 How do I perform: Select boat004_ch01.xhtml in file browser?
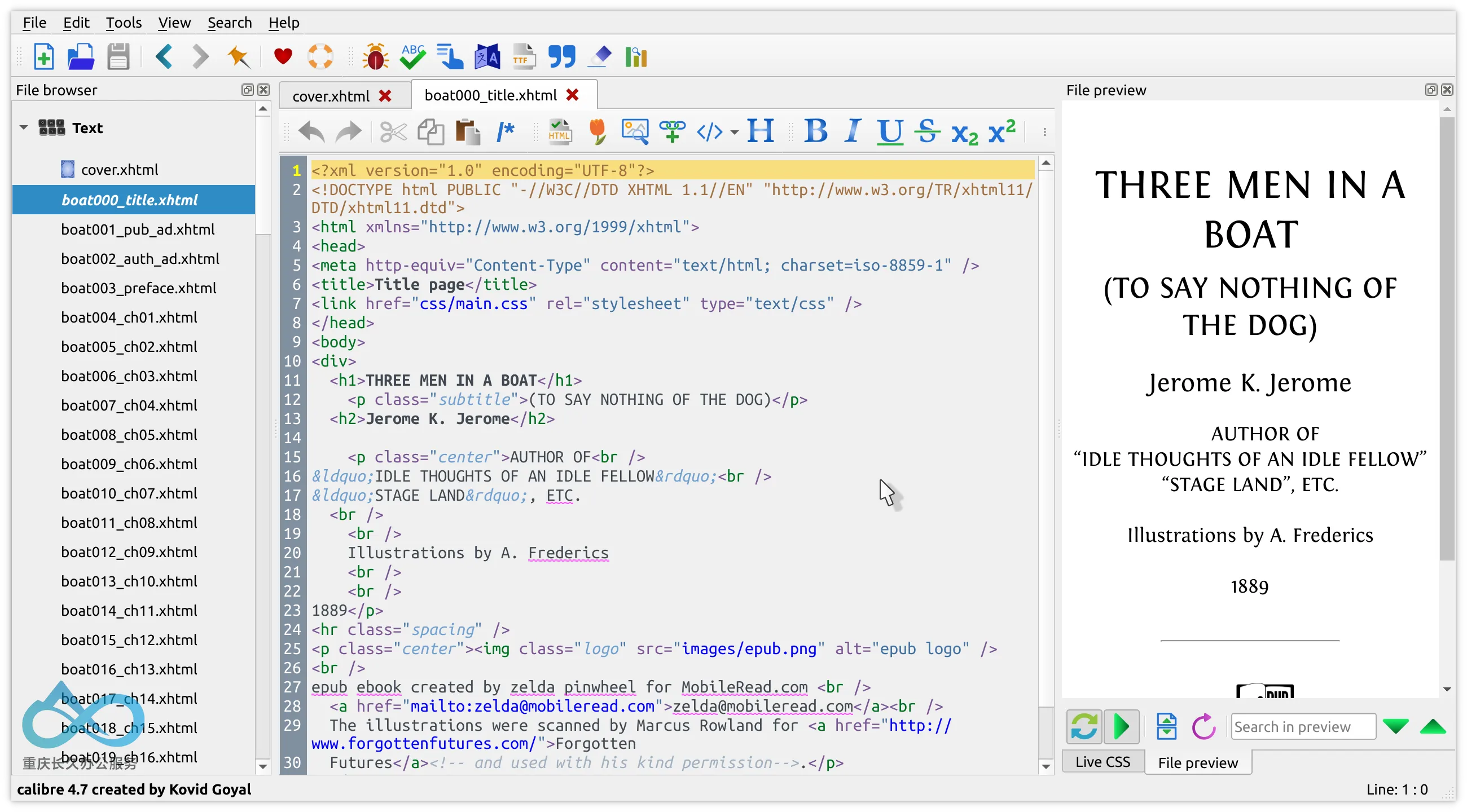[x=129, y=317]
